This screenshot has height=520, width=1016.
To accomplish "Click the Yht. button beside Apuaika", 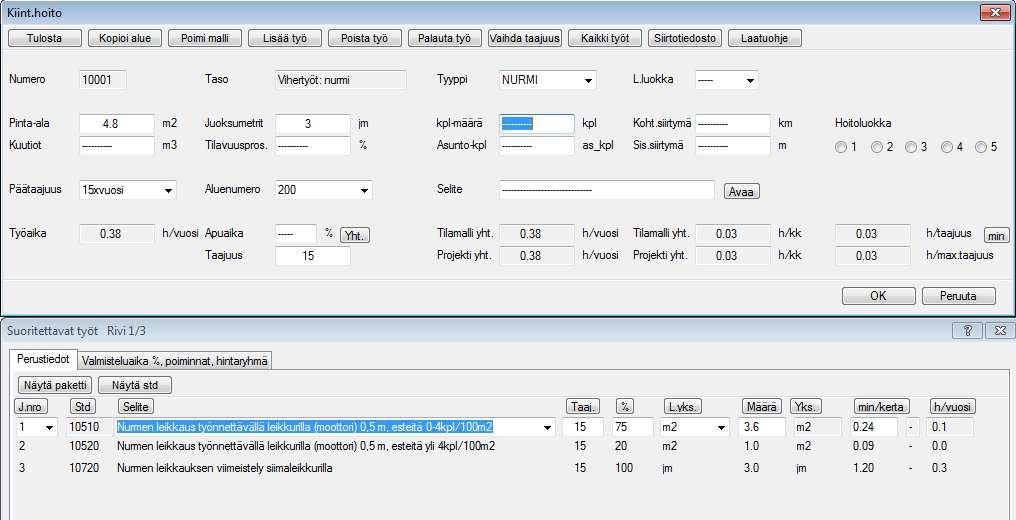I will (x=355, y=235).
